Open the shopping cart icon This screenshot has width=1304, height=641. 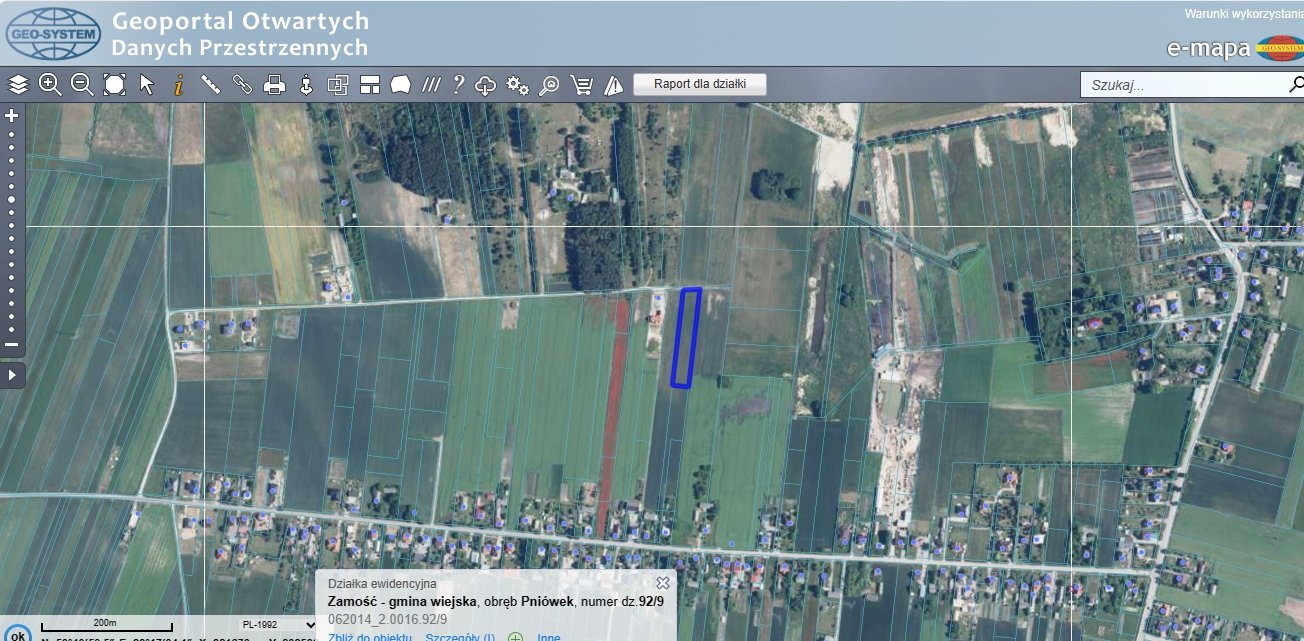[581, 84]
